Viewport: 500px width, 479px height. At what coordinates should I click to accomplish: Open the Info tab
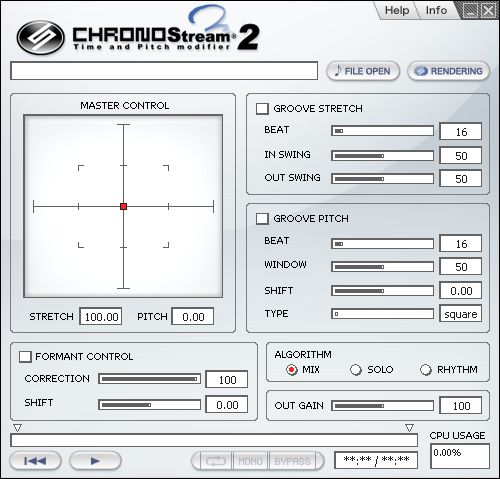tap(436, 10)
